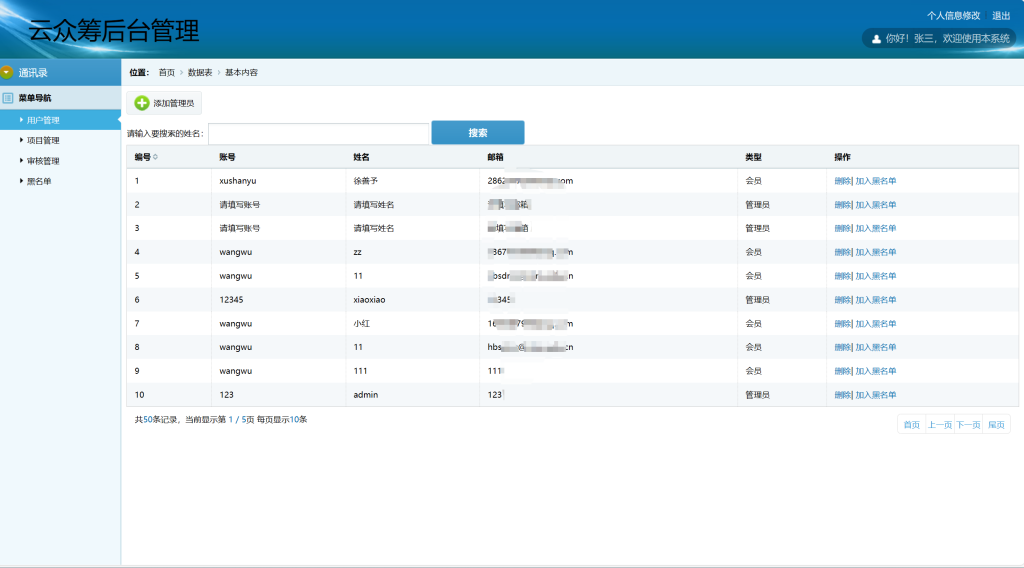This screenshot has width=1024, height=568.
Task: Click pagination 首页 button
Action: point(912,425)
